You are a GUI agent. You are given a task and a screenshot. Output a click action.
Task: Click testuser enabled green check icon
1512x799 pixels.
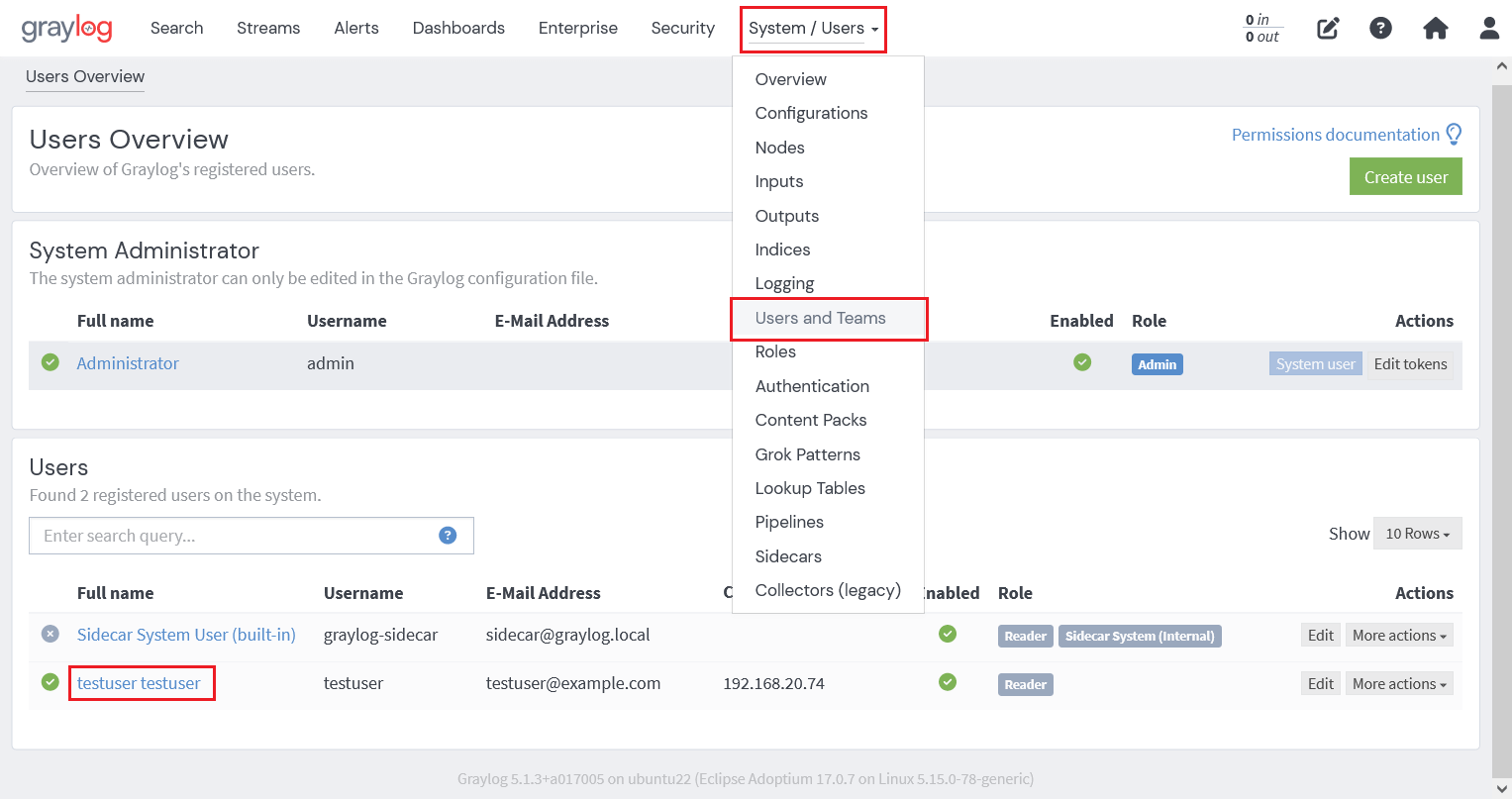click(x=948, y=682)
